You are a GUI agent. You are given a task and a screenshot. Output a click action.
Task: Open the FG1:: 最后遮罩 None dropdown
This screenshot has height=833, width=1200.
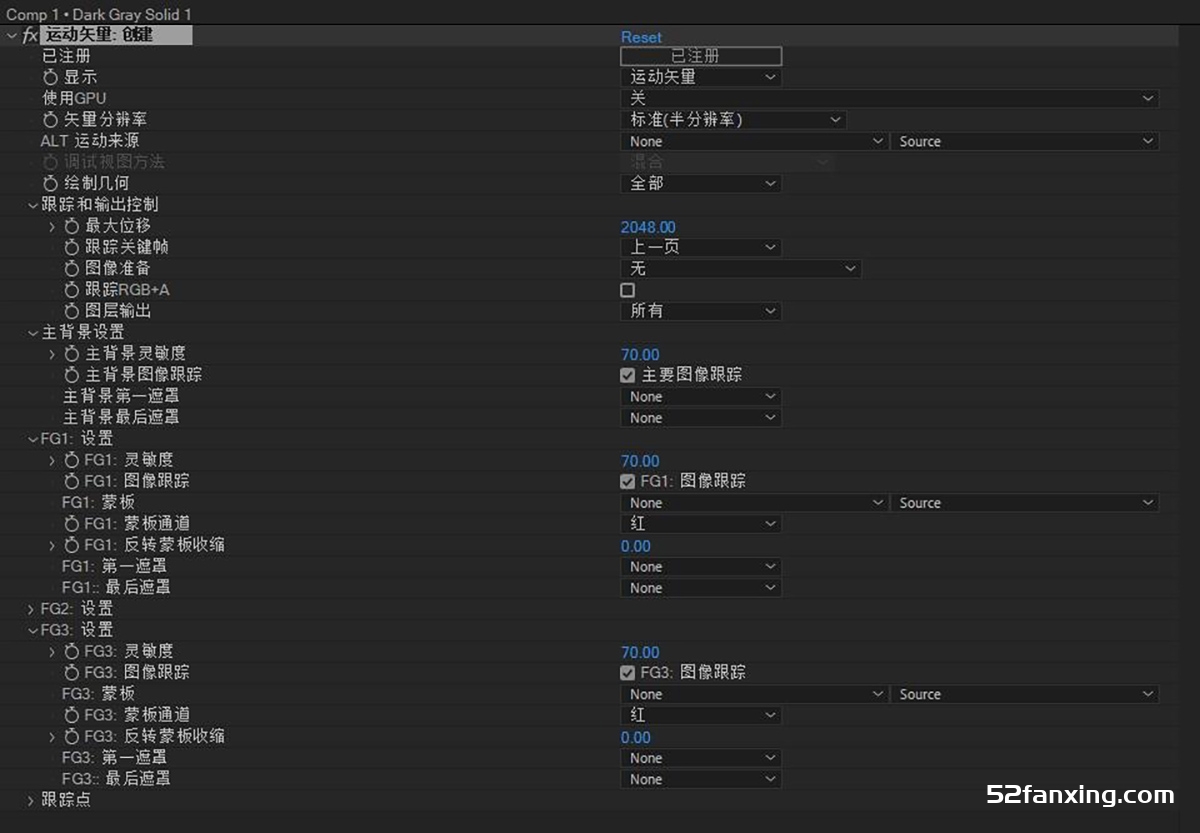[701, 587]
